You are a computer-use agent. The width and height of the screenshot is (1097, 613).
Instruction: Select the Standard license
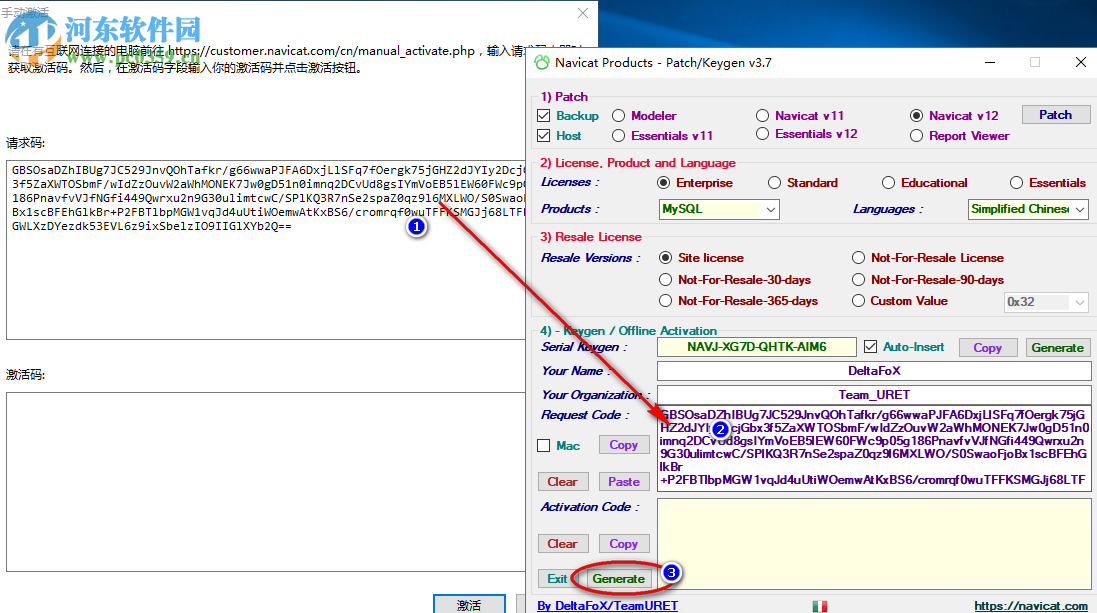(774, 183)
